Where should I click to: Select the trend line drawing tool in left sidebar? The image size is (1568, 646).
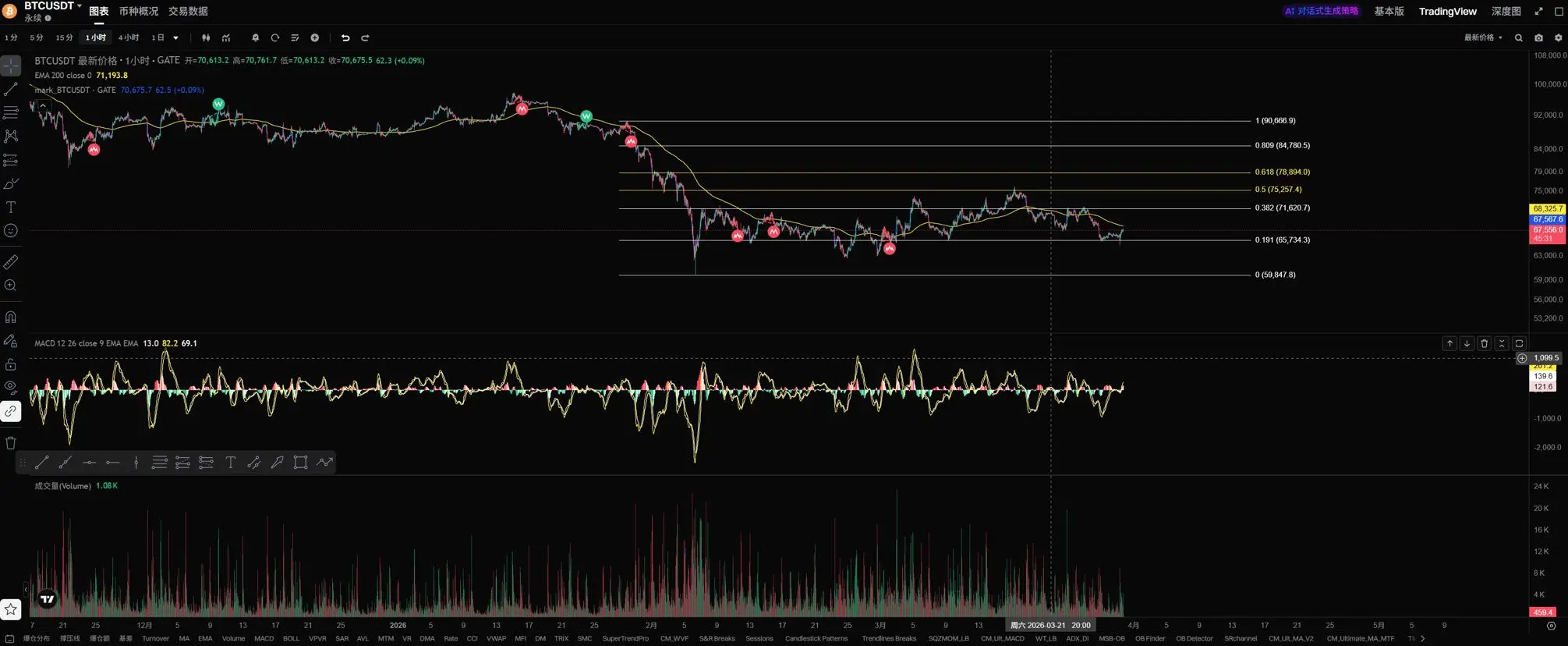click(x=11, y=90)
